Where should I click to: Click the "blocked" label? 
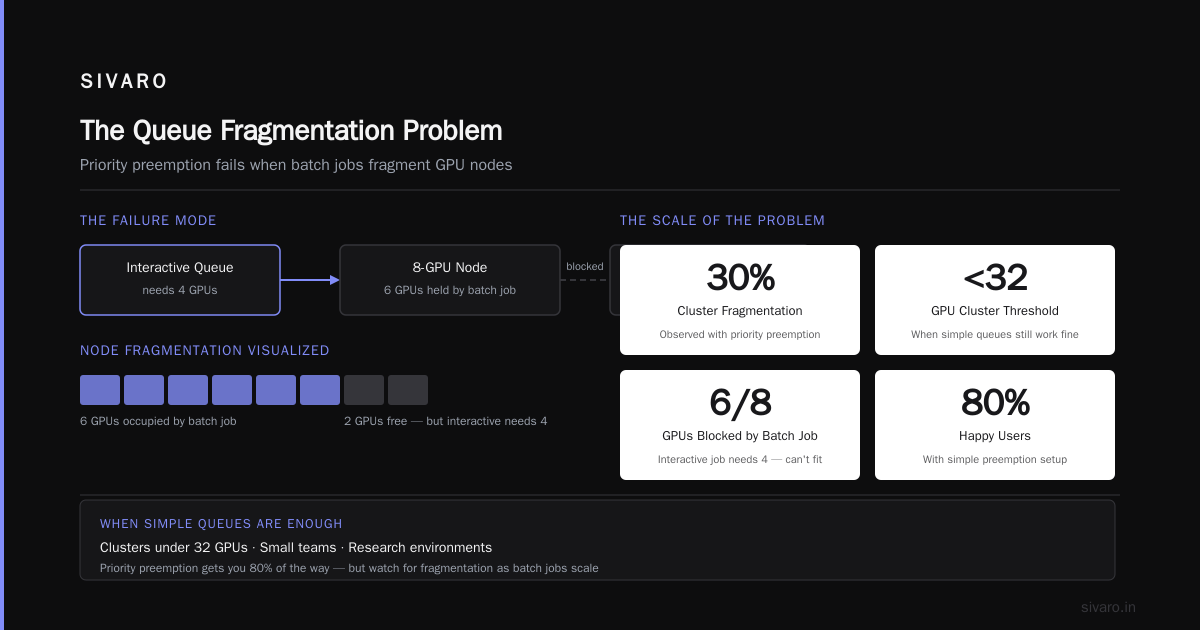[585, 267]
